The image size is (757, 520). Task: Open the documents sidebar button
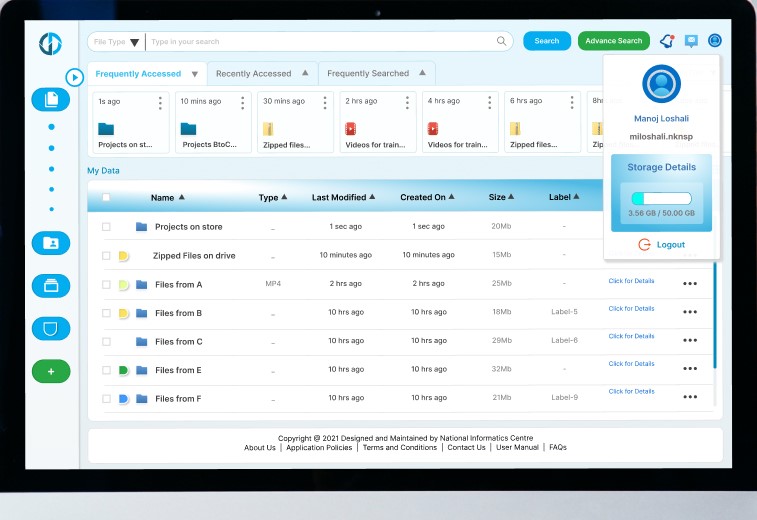[51, 100]
